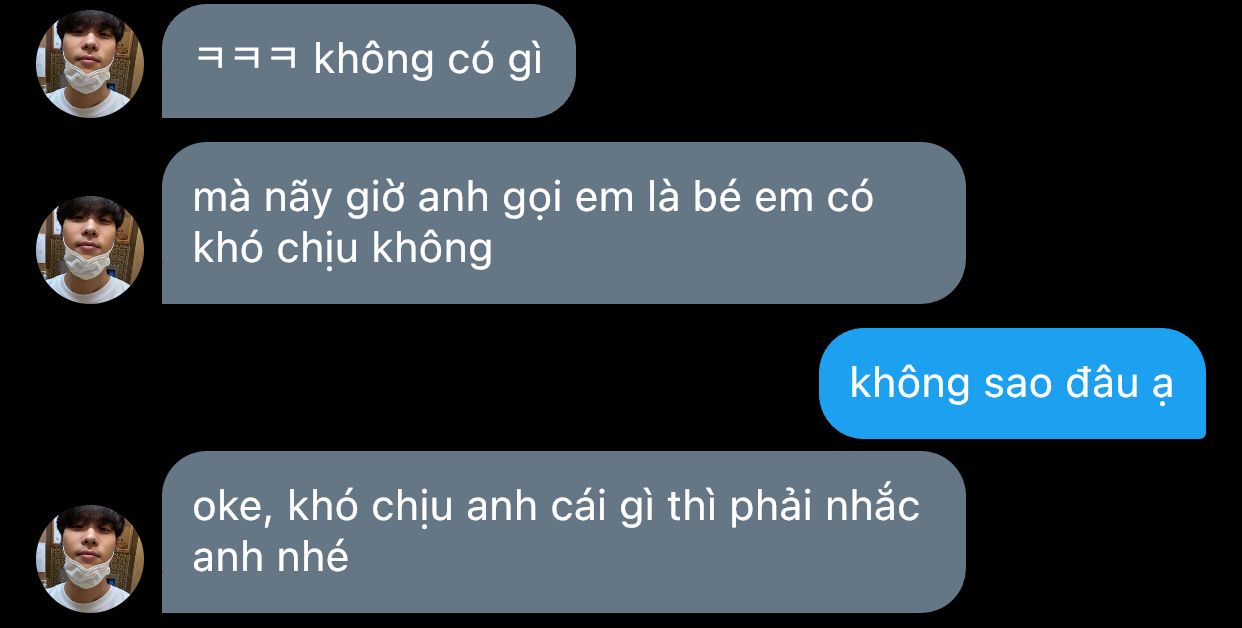Screen dimensions: 1242x628
Task: Open sender avatar beside 'không có gì' message
Action: click(x=90, y=64)
